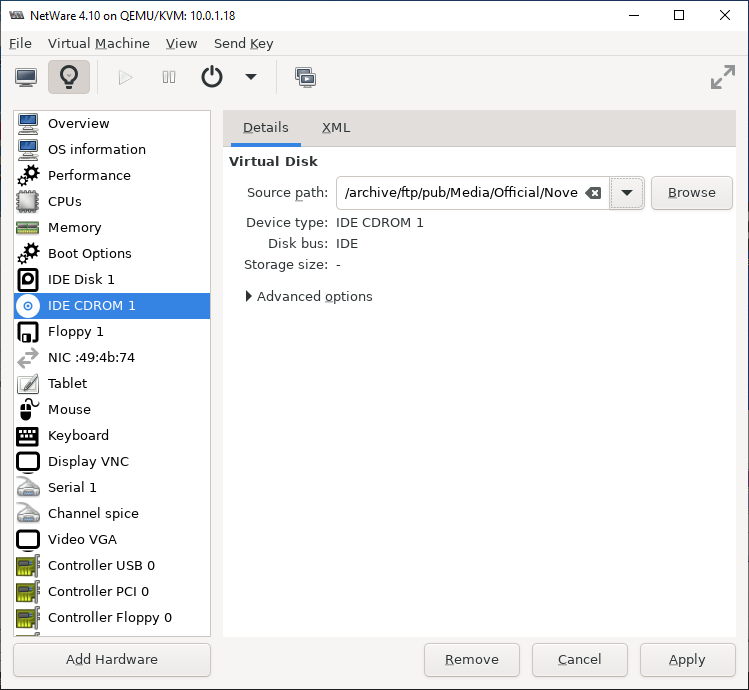Minimize the NetWare VM window
The image size is (749, 690).
[x=634, y=16]
